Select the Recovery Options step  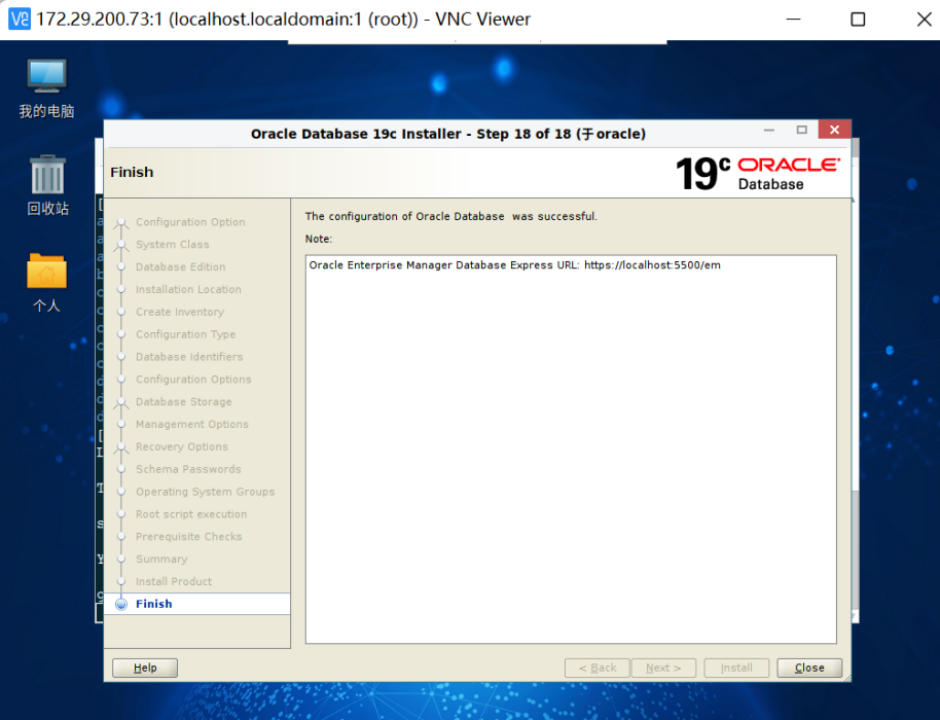coord(182,446)
